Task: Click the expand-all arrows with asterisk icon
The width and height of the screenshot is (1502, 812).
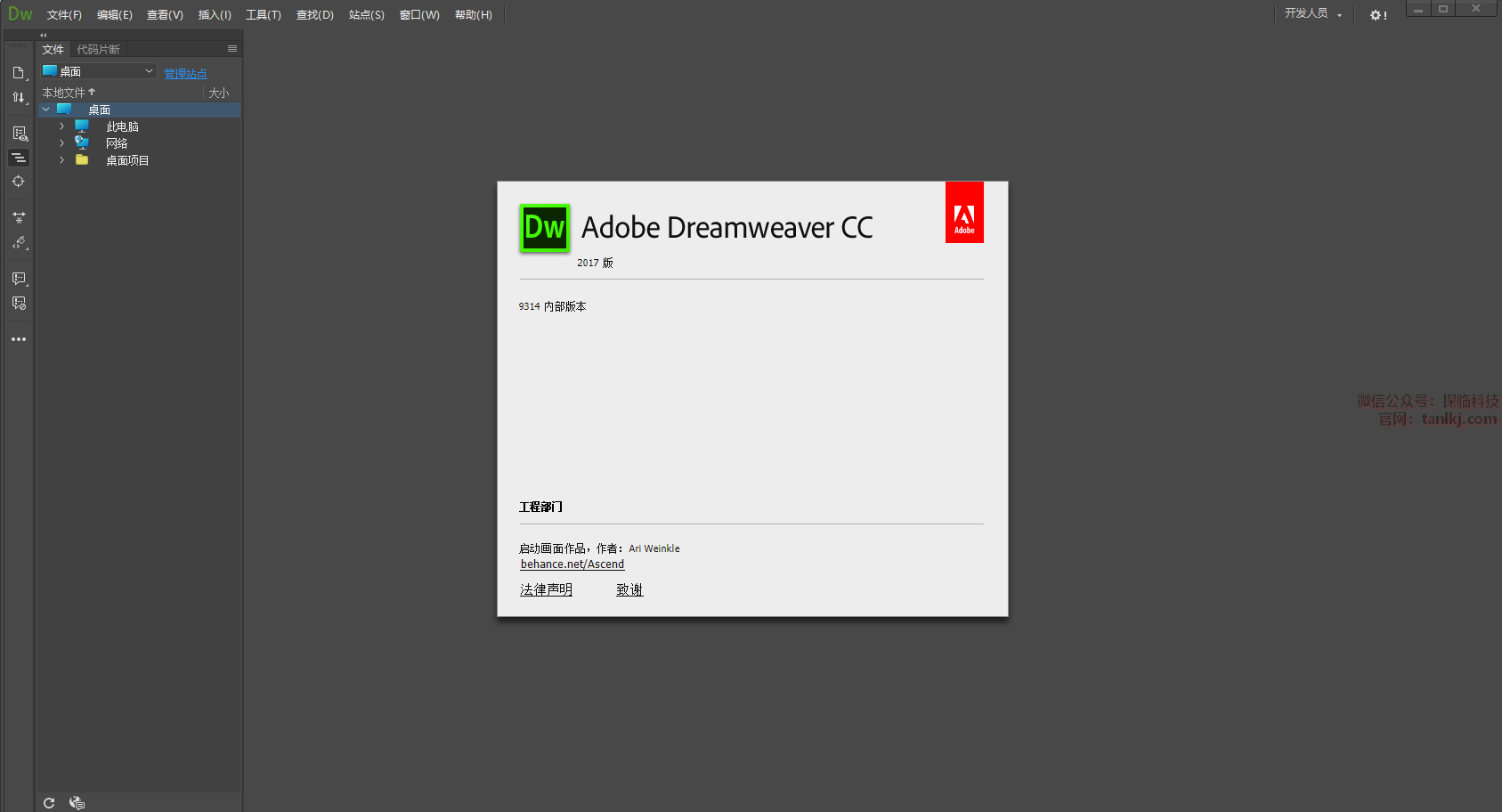Action: coord(19,217)
